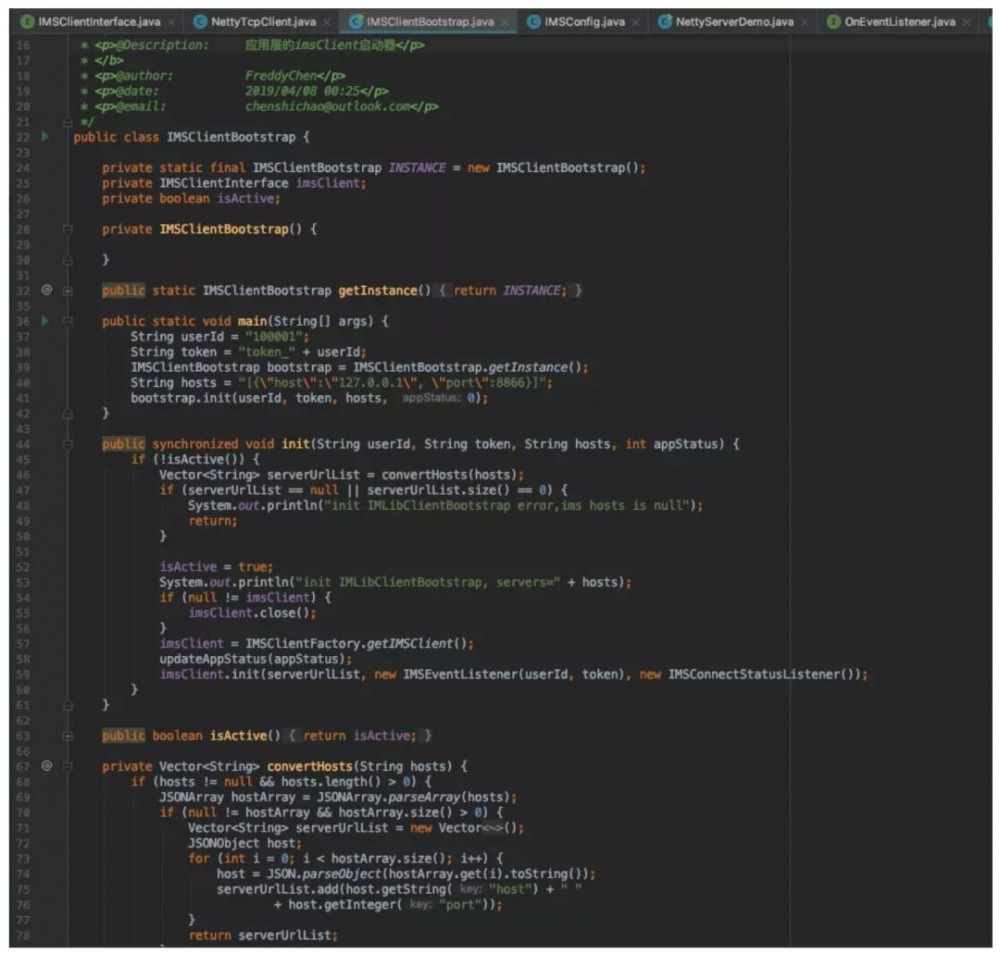Image resolution: width=1000 pixels, height=953 pixels.
Task: Close the OnEventListener.java tab
Action: [966, 22]
